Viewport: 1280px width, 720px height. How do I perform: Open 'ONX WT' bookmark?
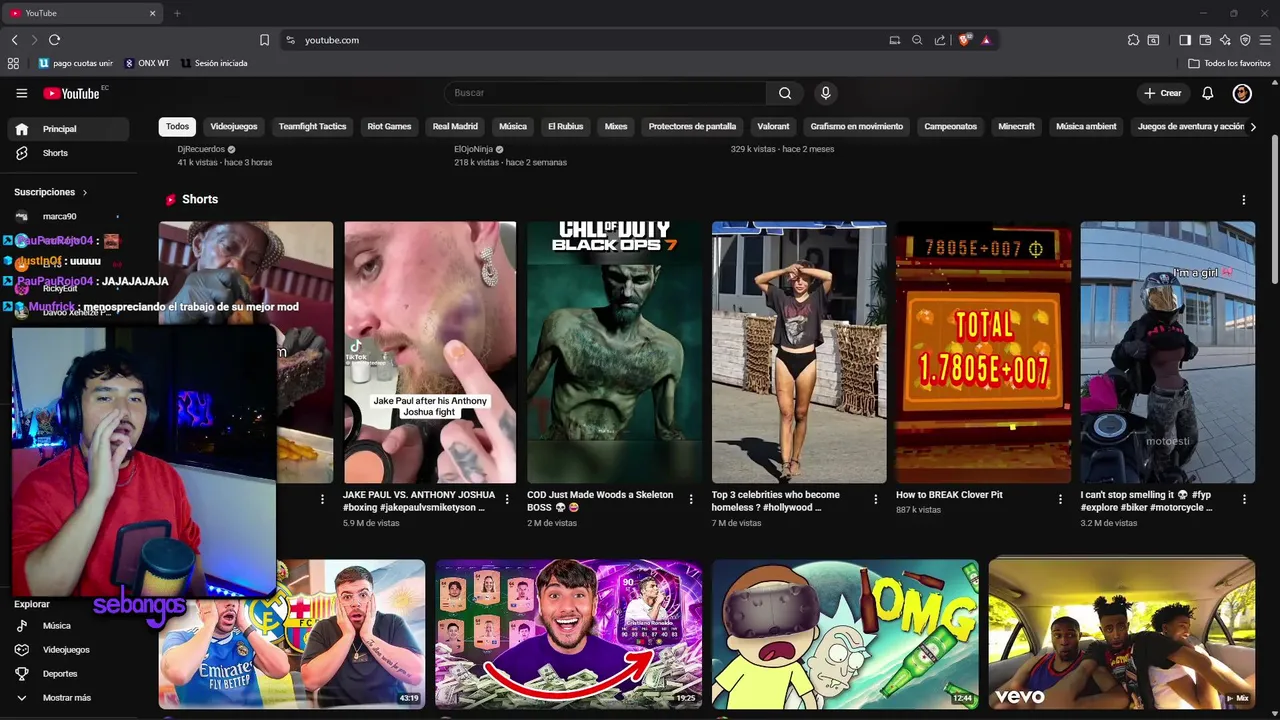point(147,63)
